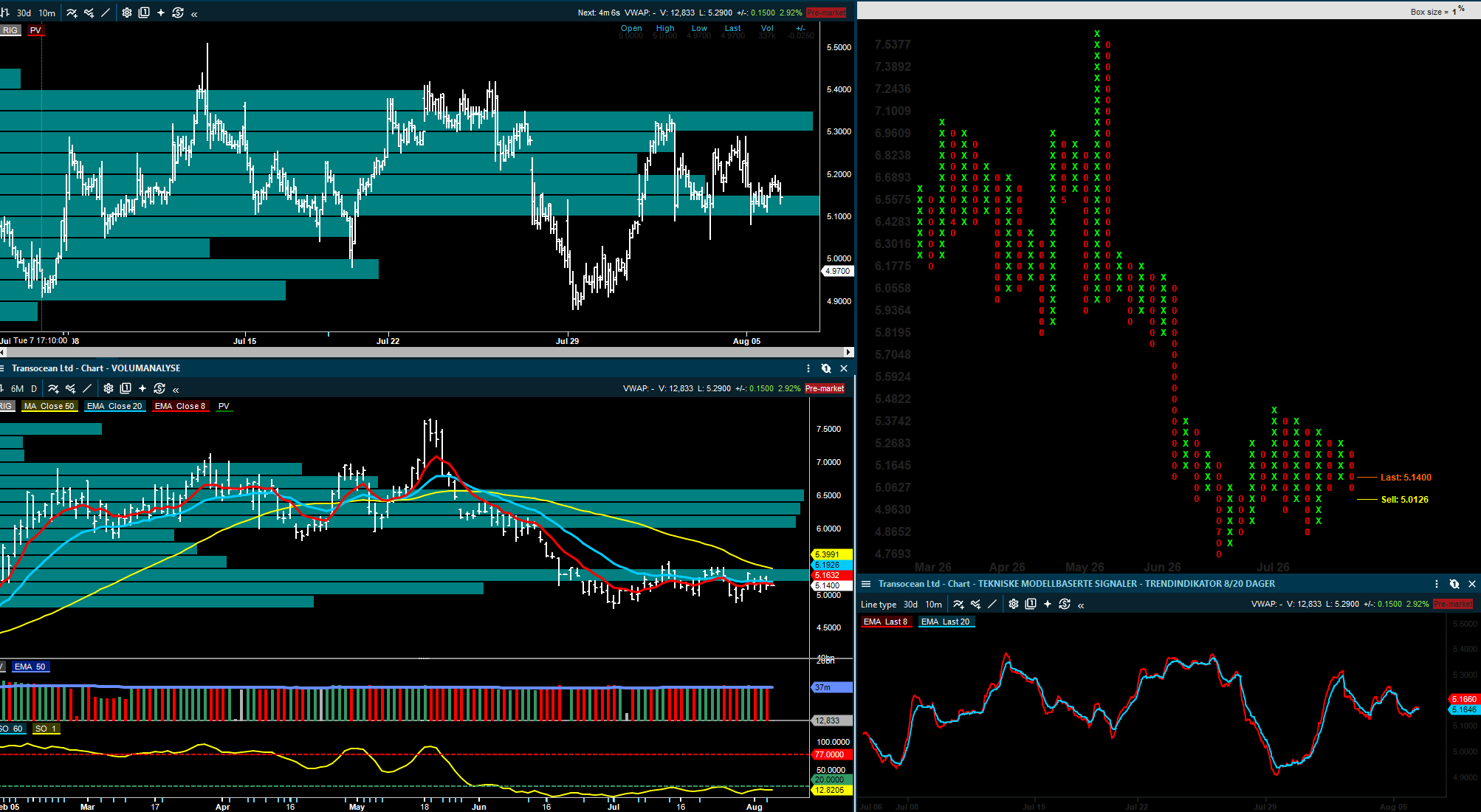Open settings gear in the VOLUMANALYSE chart toolbar
Viewport: 1481px width, 812px height.
click(x=109, y=388)
